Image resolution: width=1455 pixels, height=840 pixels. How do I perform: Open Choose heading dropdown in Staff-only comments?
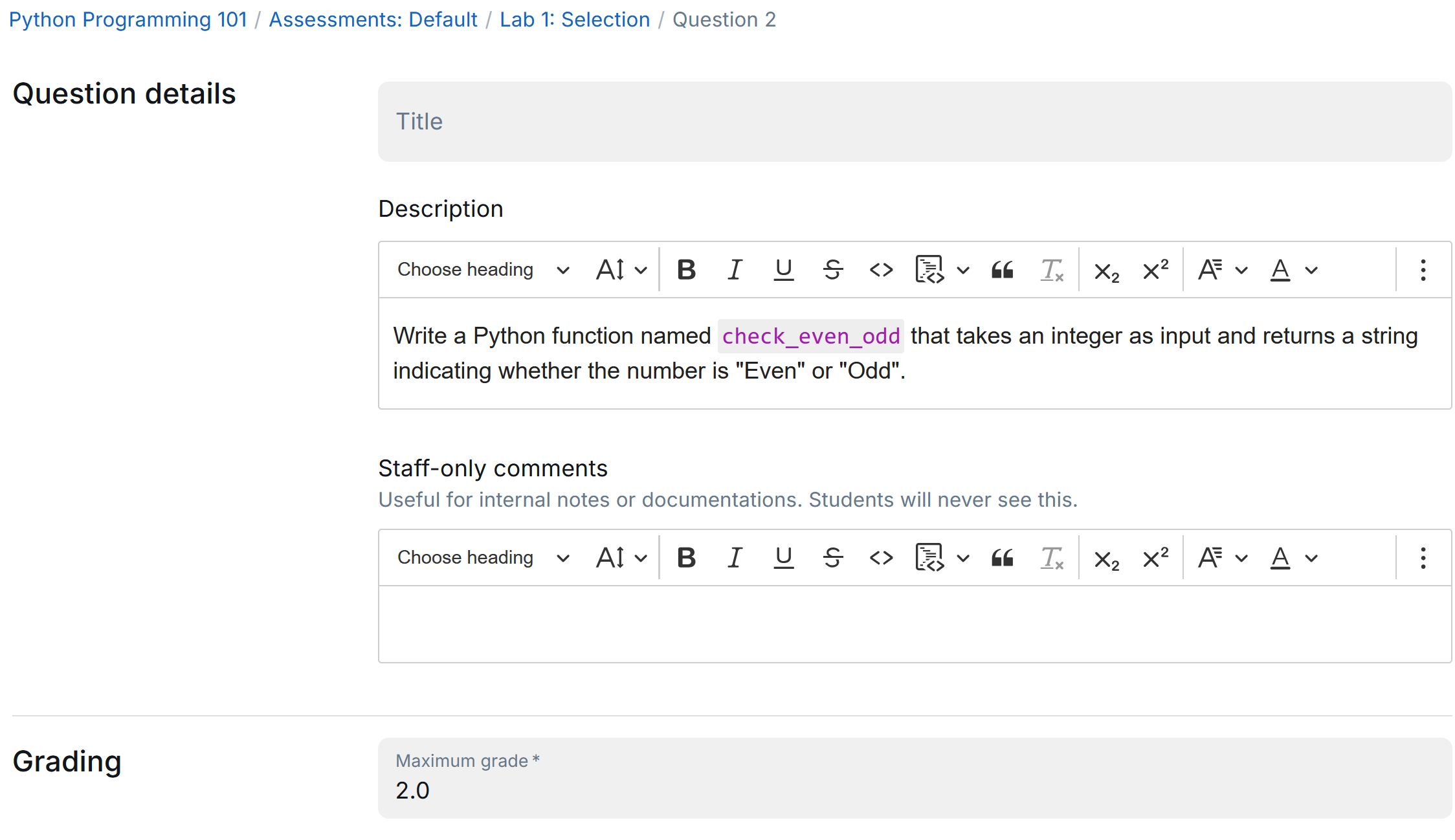483,558
